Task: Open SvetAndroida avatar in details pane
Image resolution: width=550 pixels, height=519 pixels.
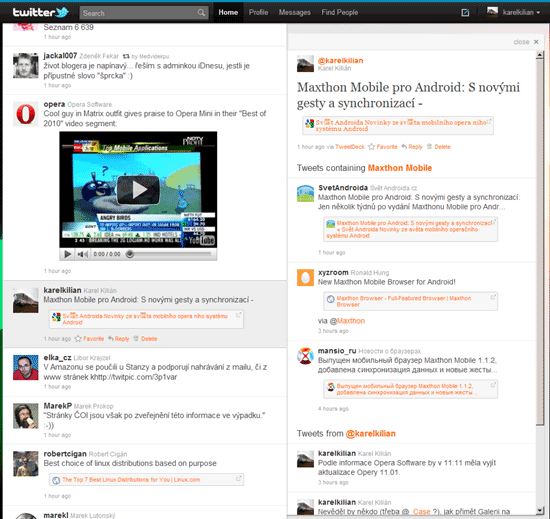Action: tap(305, 193)
